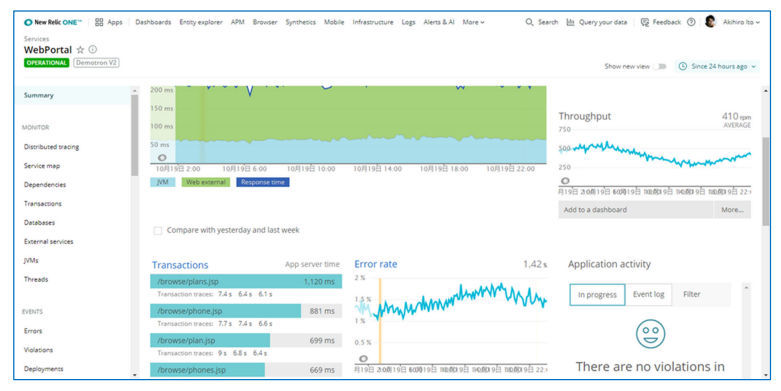The height and width of the screenshot is (391, 781).
Task: Open Infrastructure in top navigation
Action: pos(373,22)
